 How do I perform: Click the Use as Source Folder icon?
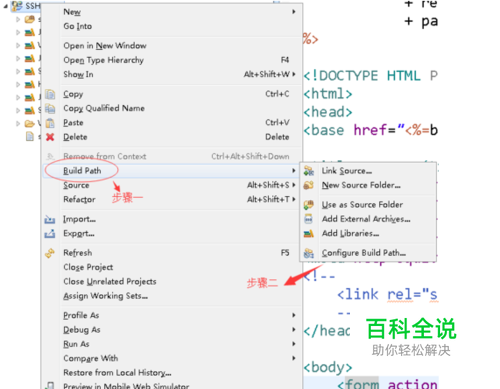pyautogui.click(x=309, y=205)
